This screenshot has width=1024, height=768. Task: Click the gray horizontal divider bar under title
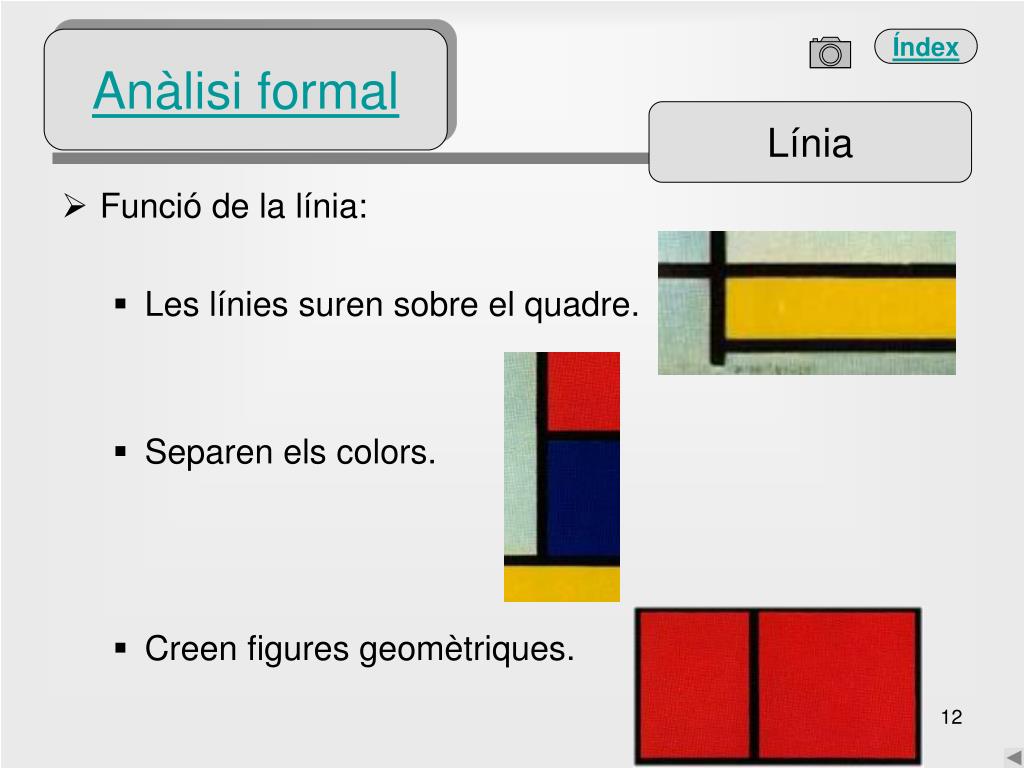tap(350, 158)
